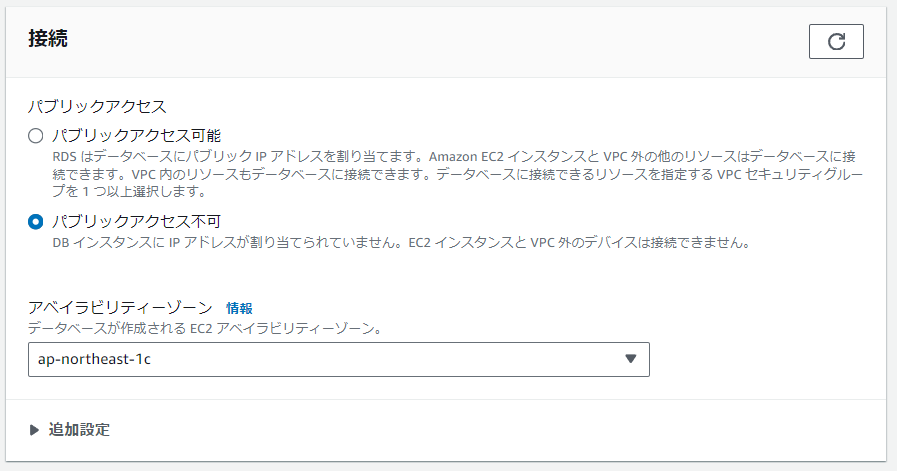
Task: Click the 情報 link next to アベイラビリティーゾーン
Action: [x=239, y=308]
